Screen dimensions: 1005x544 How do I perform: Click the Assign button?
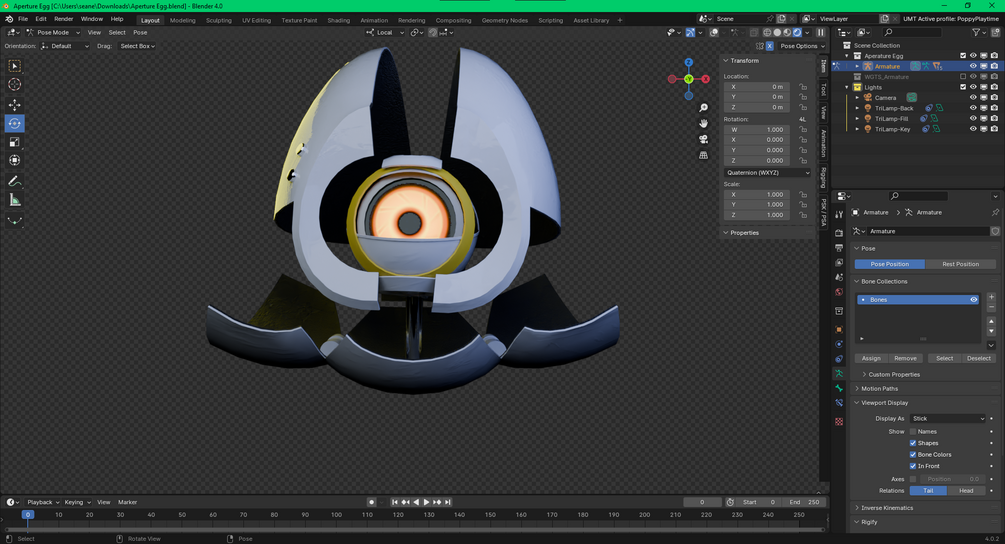870,358
